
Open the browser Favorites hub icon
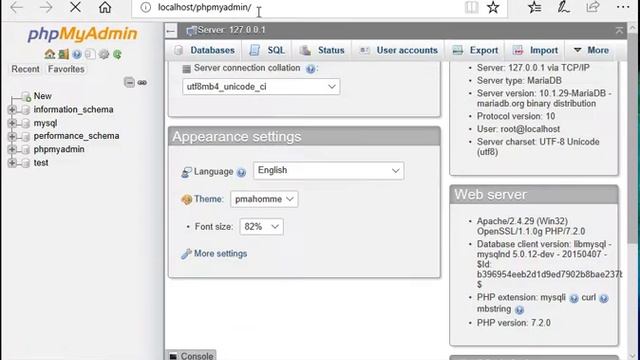(x=534, y=7)
